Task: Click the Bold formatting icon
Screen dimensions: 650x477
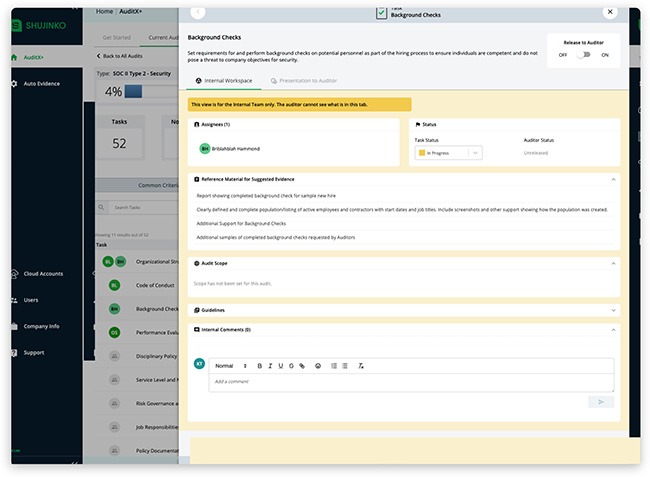Action: (259, 366)
